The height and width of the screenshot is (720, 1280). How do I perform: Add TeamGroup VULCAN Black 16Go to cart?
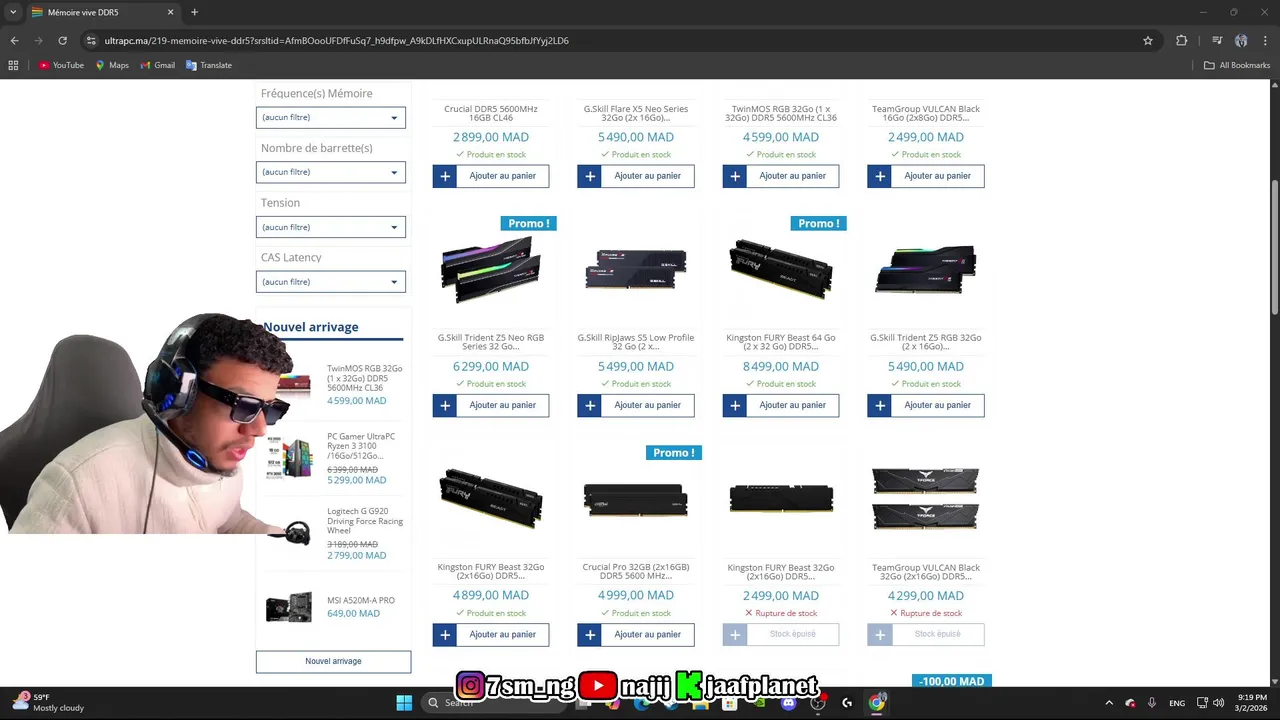[926, 176]
